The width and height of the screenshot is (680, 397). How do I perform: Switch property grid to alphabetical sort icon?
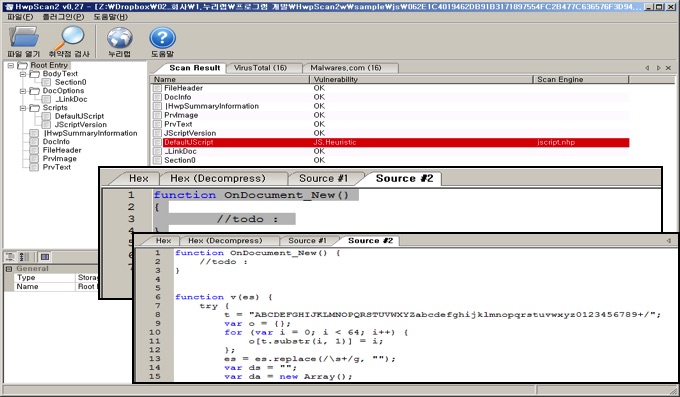[25, 257]
